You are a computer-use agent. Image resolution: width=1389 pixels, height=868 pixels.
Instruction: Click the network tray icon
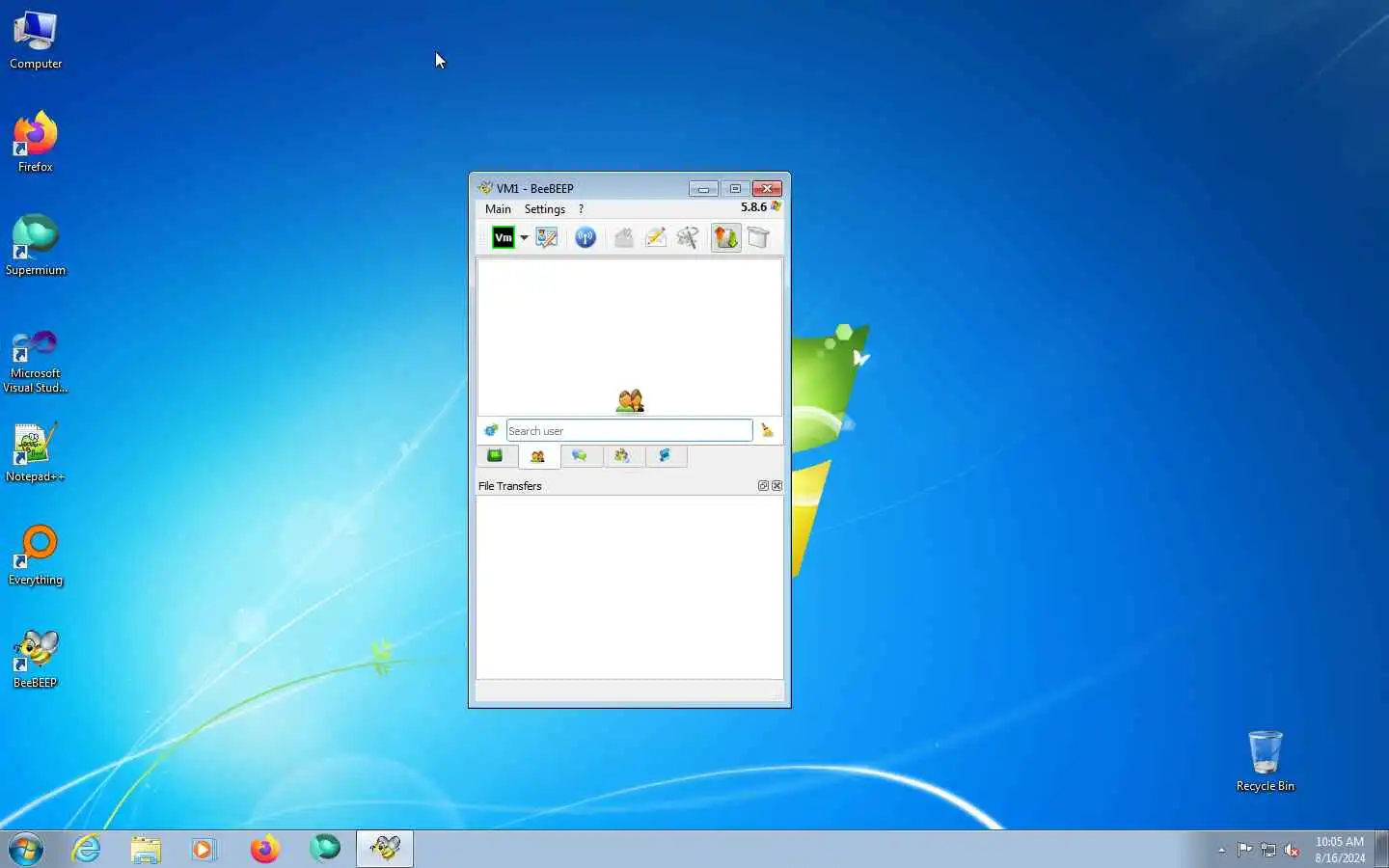coord(1268,850)
